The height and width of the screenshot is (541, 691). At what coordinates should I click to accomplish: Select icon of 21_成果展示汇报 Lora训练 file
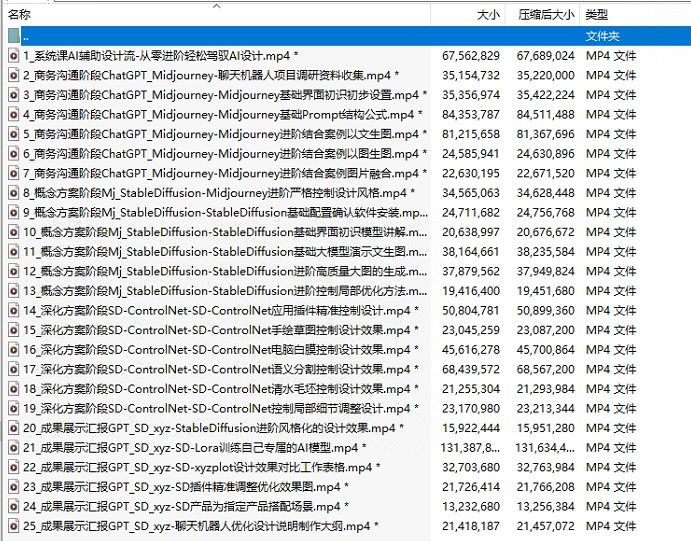pos(13,448)
